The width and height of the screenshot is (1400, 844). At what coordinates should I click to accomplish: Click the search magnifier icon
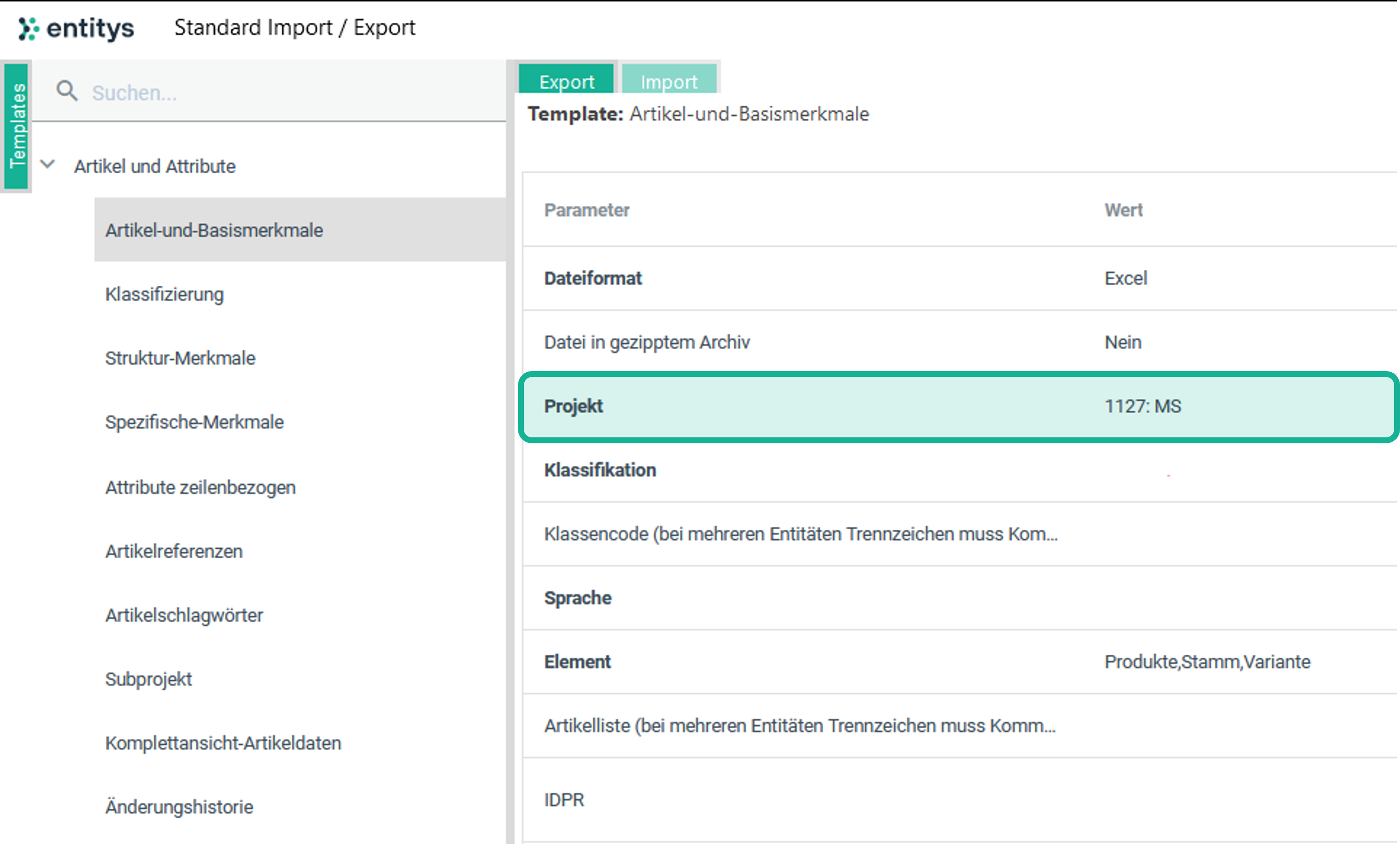[x=67, y=91]
